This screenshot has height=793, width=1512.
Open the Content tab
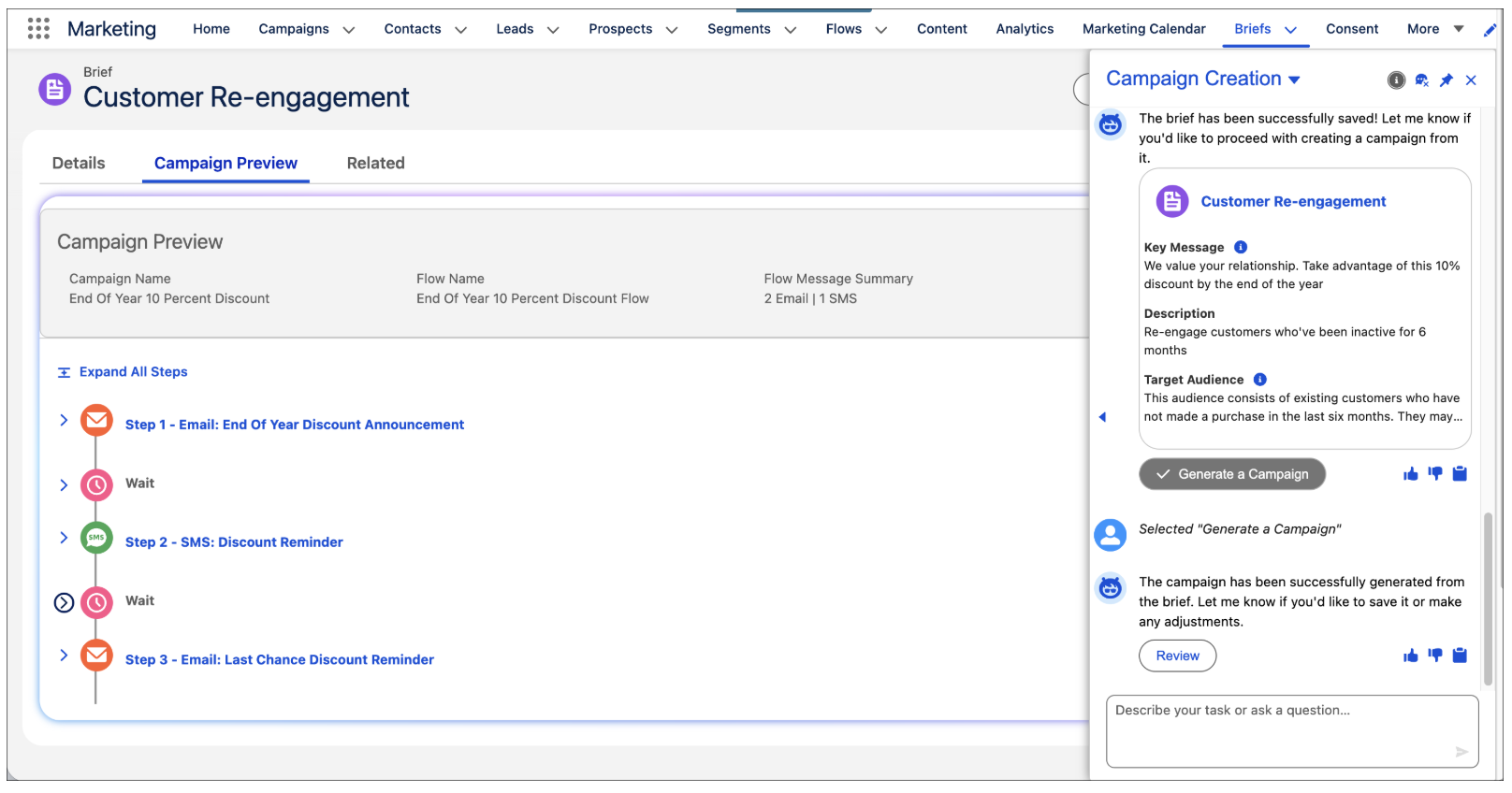point(942,29)
